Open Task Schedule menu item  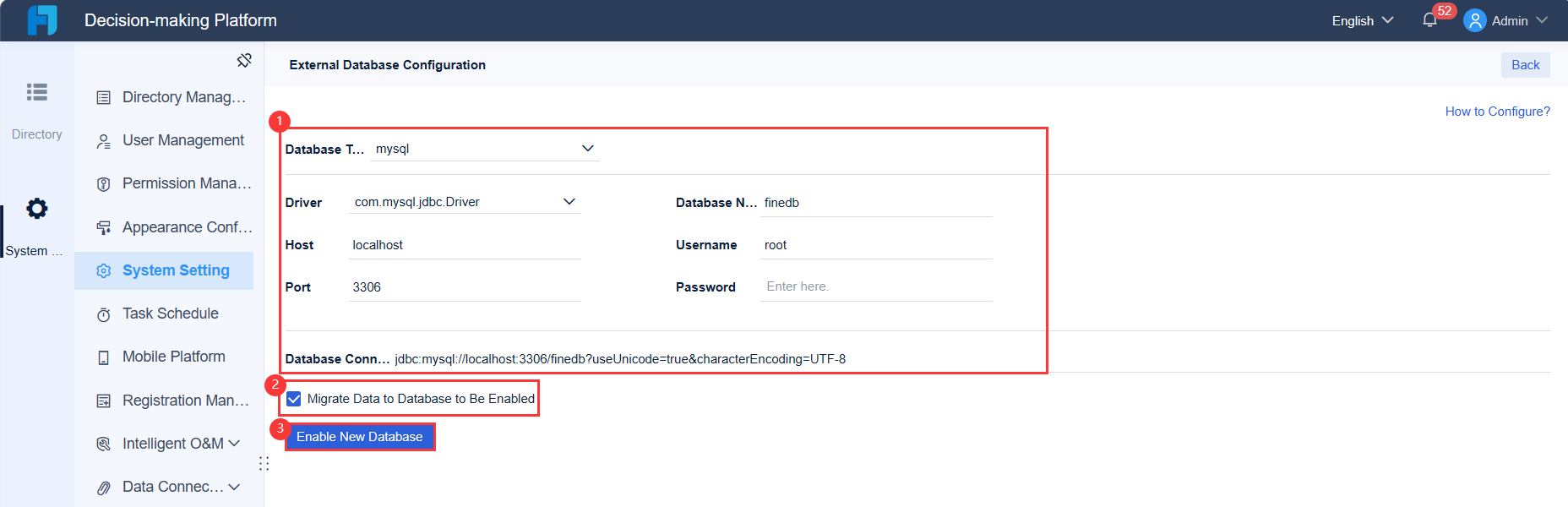[164, 313]
